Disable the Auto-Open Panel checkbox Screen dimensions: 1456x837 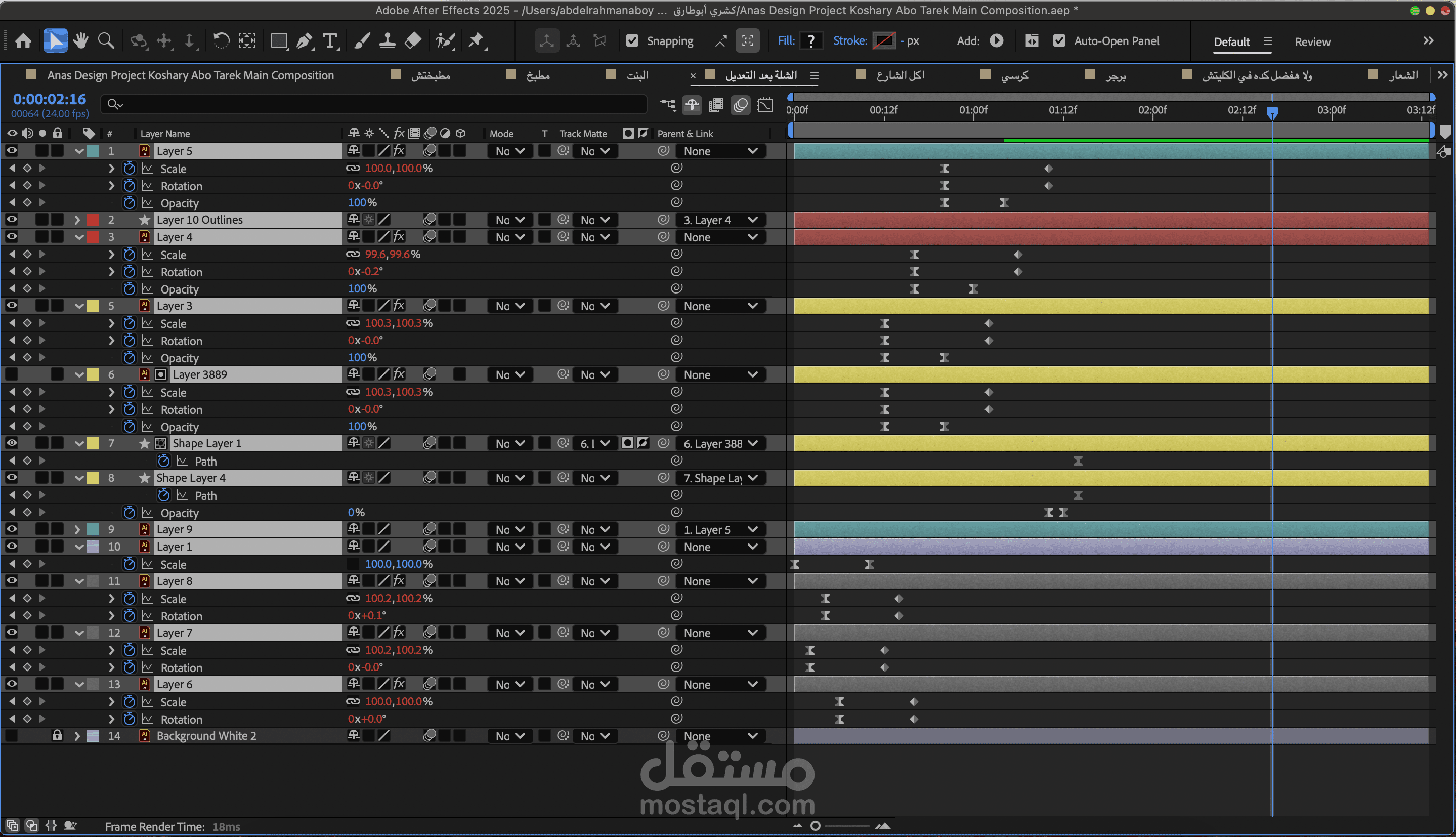pos(1059,41)
